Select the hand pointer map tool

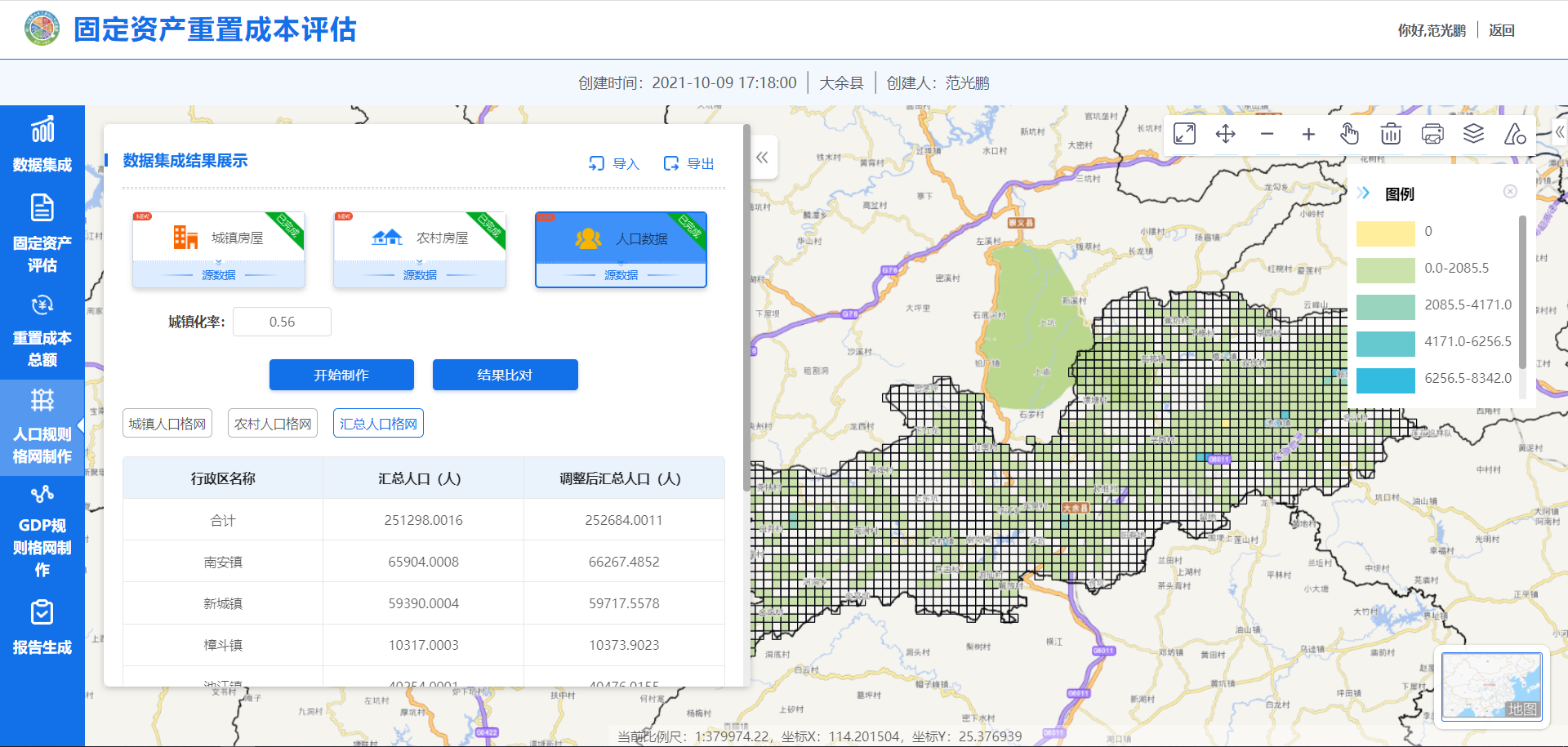tap(1349, 134)
